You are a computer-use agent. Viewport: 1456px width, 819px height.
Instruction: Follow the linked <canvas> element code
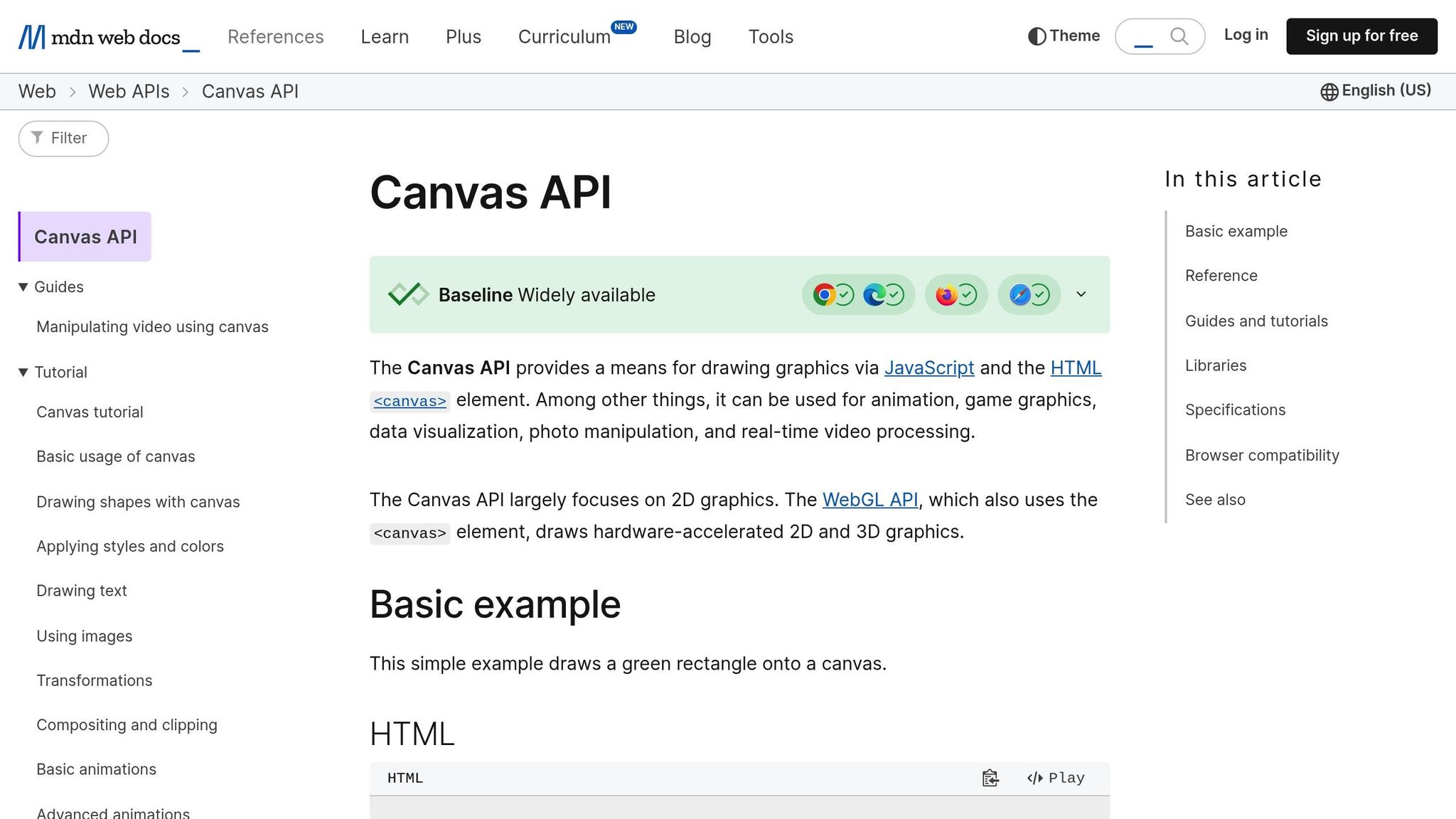click(x=410, y=401)
